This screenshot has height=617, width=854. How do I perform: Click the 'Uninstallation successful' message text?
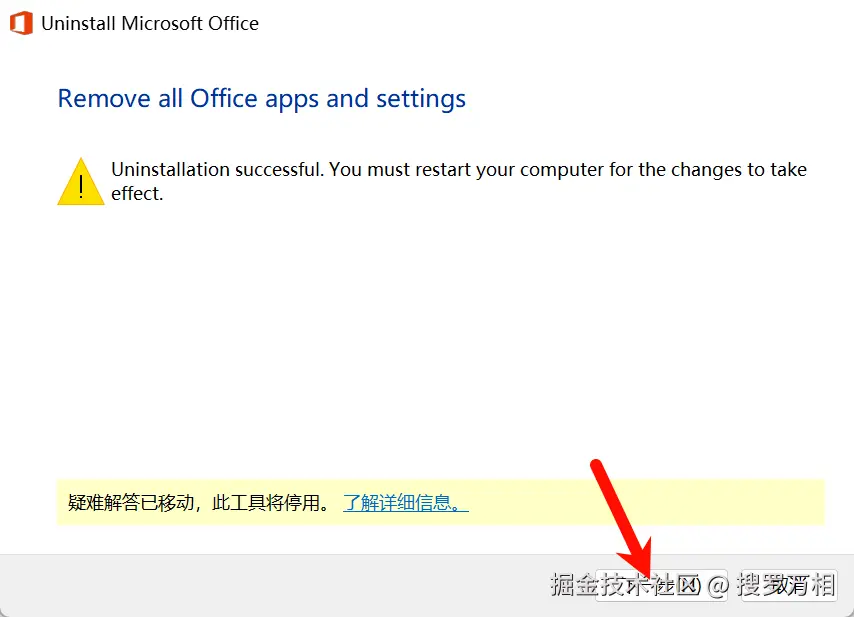point(217,170)
